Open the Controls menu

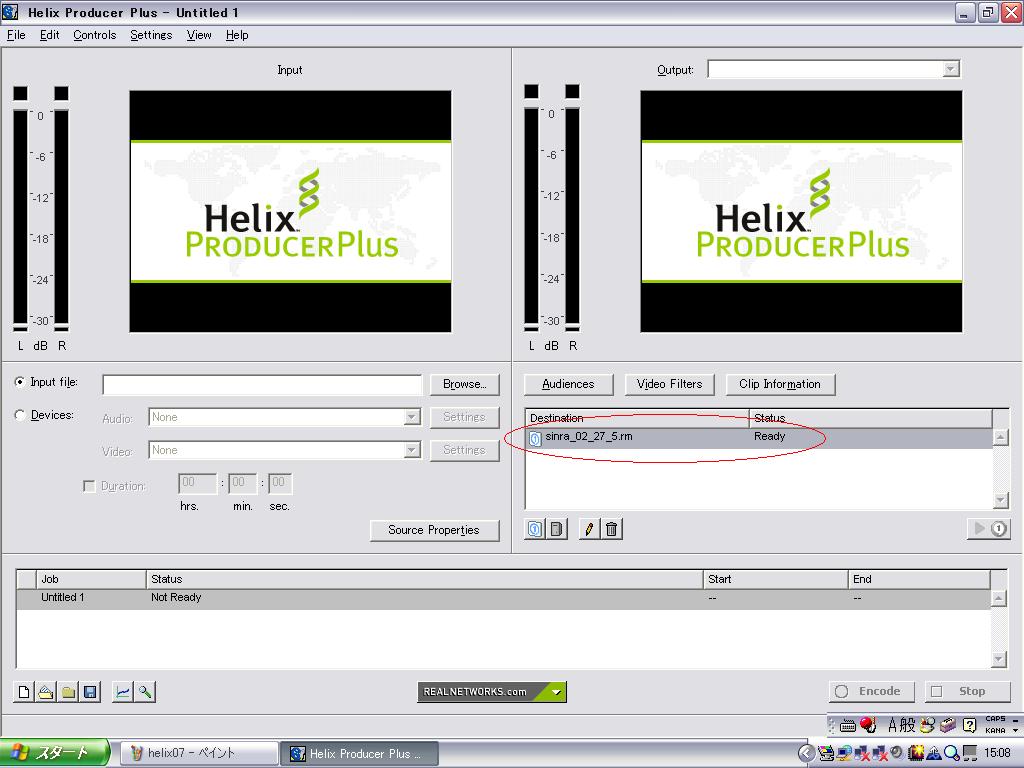point(94,35)
